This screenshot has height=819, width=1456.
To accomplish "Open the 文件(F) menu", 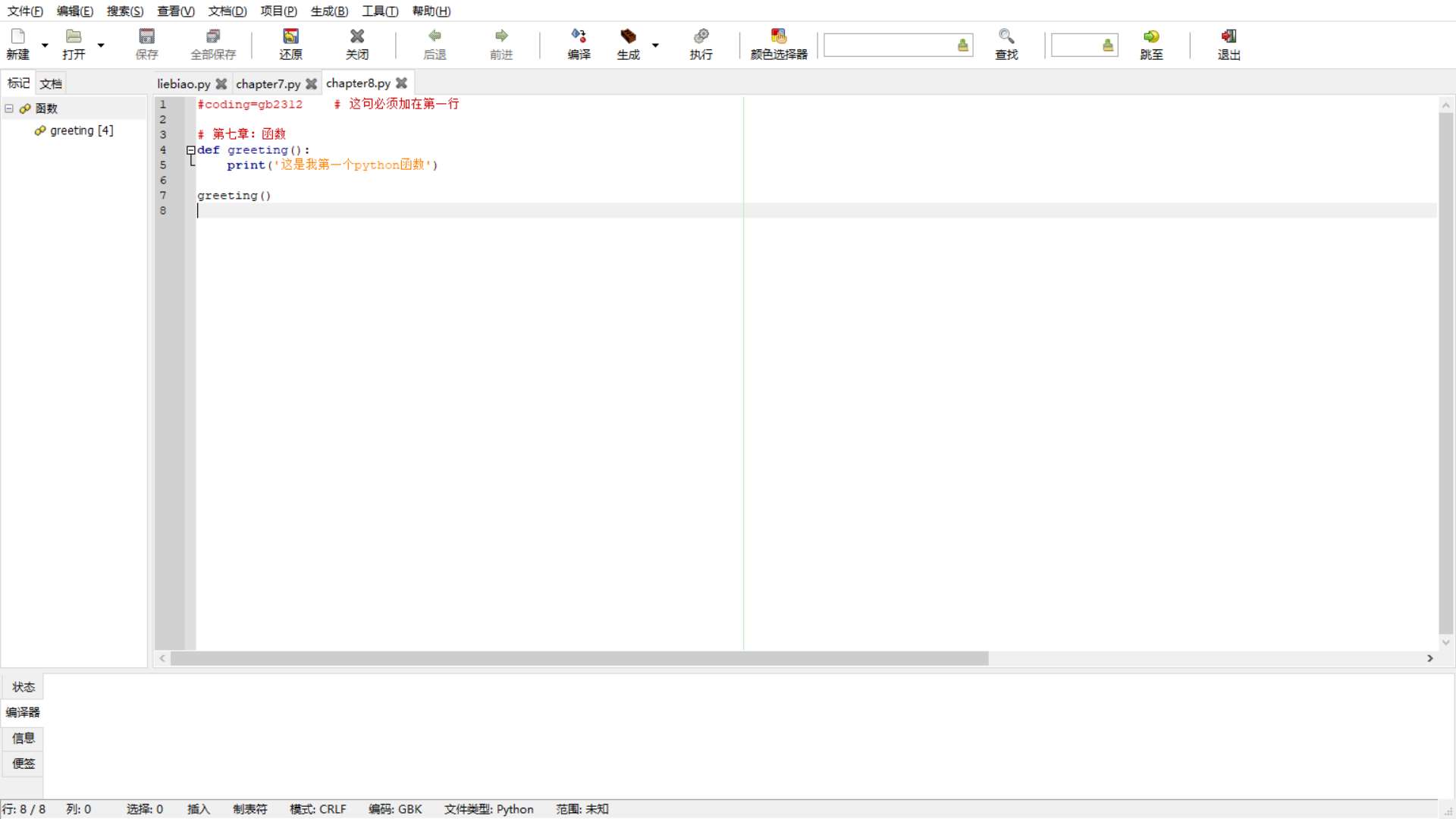I will (25, 11).
